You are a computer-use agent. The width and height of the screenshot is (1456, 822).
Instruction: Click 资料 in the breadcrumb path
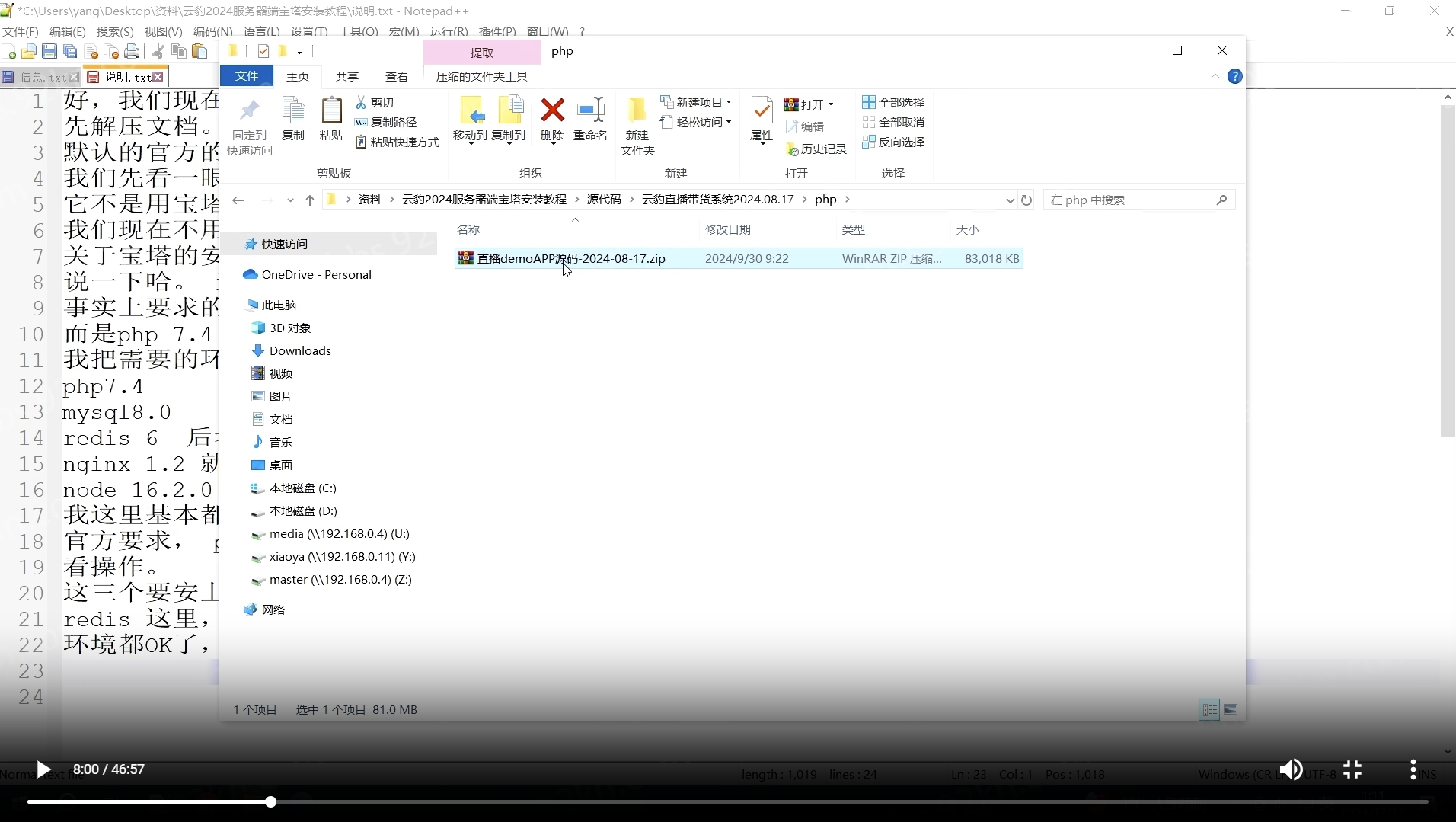click(x=370, y=200)
